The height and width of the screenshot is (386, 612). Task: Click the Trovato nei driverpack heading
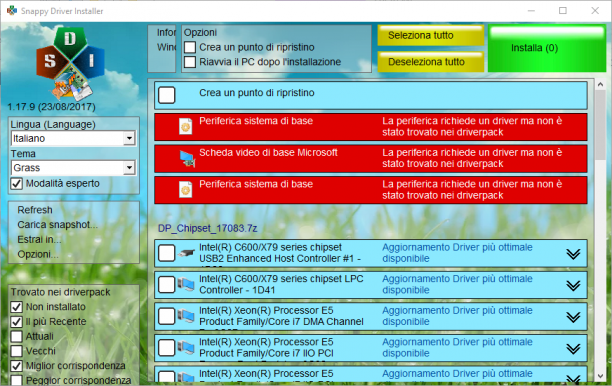60,292
